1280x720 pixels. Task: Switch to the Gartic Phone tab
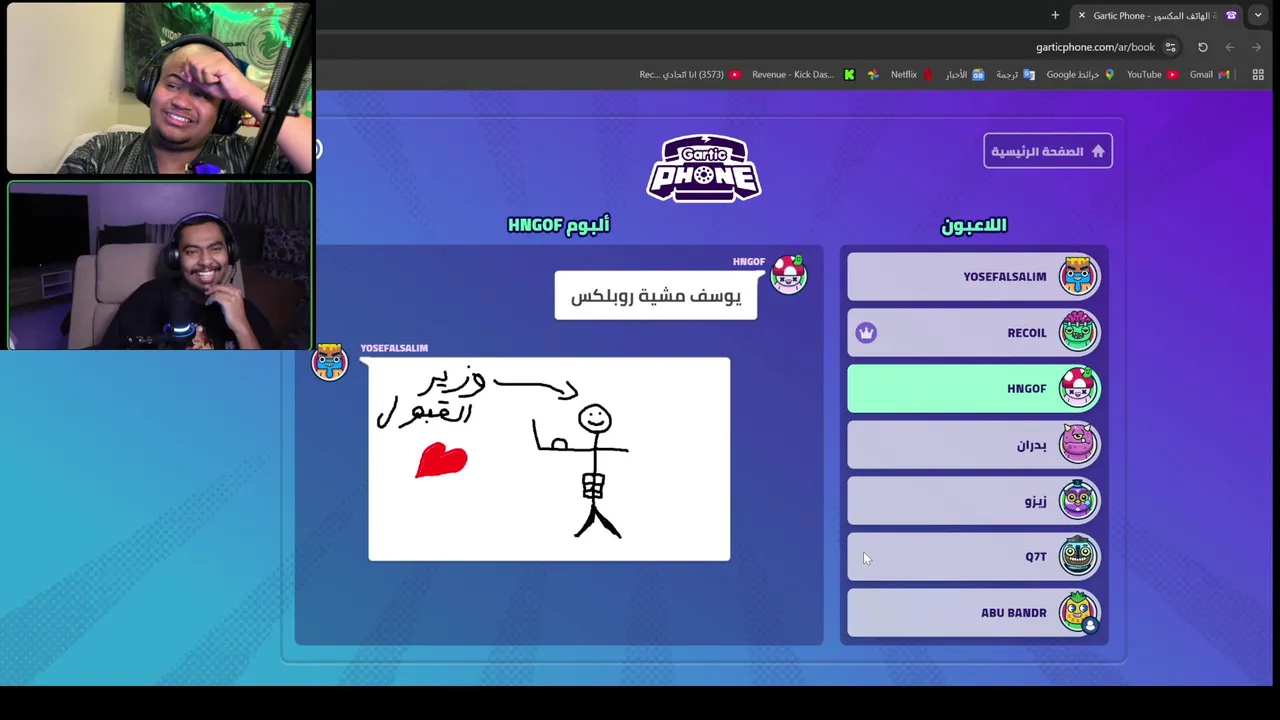click(1157, 15)
